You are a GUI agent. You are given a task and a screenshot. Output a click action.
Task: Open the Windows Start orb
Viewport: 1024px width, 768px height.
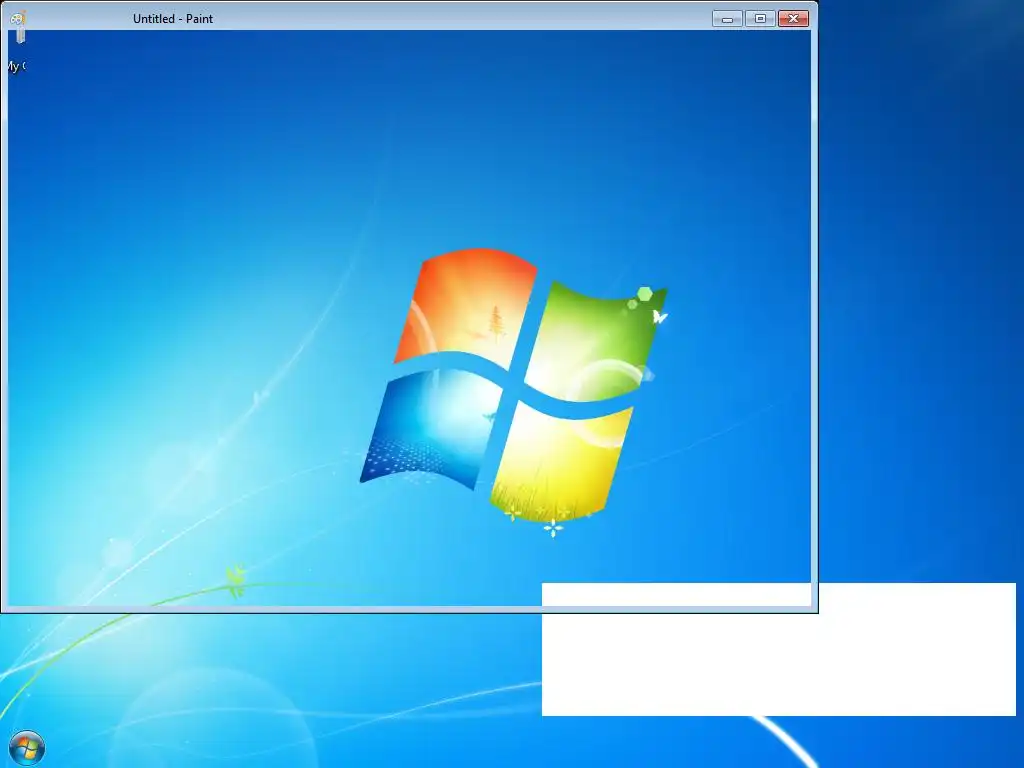point(27,748)
